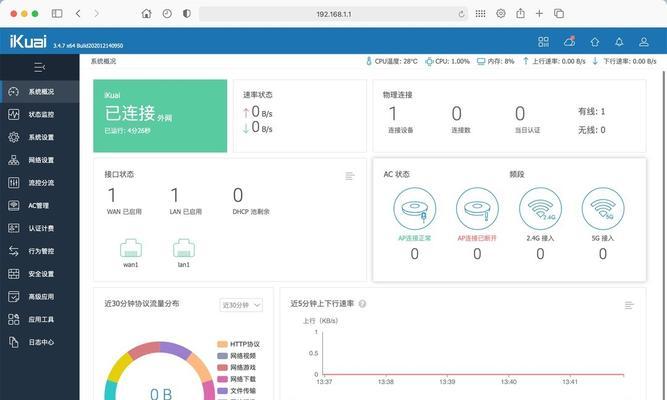The image size is (667, 400).
Task: Click the AP连接正常 access point icon
Action: (415, 209)
